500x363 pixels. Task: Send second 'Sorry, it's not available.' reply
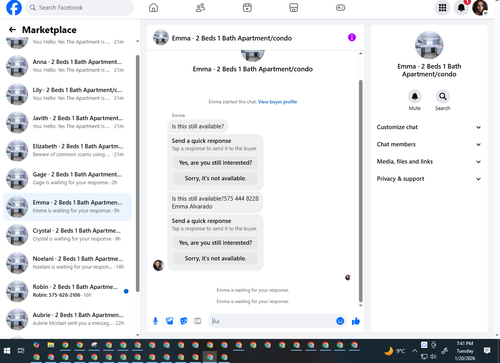point(215,258)
